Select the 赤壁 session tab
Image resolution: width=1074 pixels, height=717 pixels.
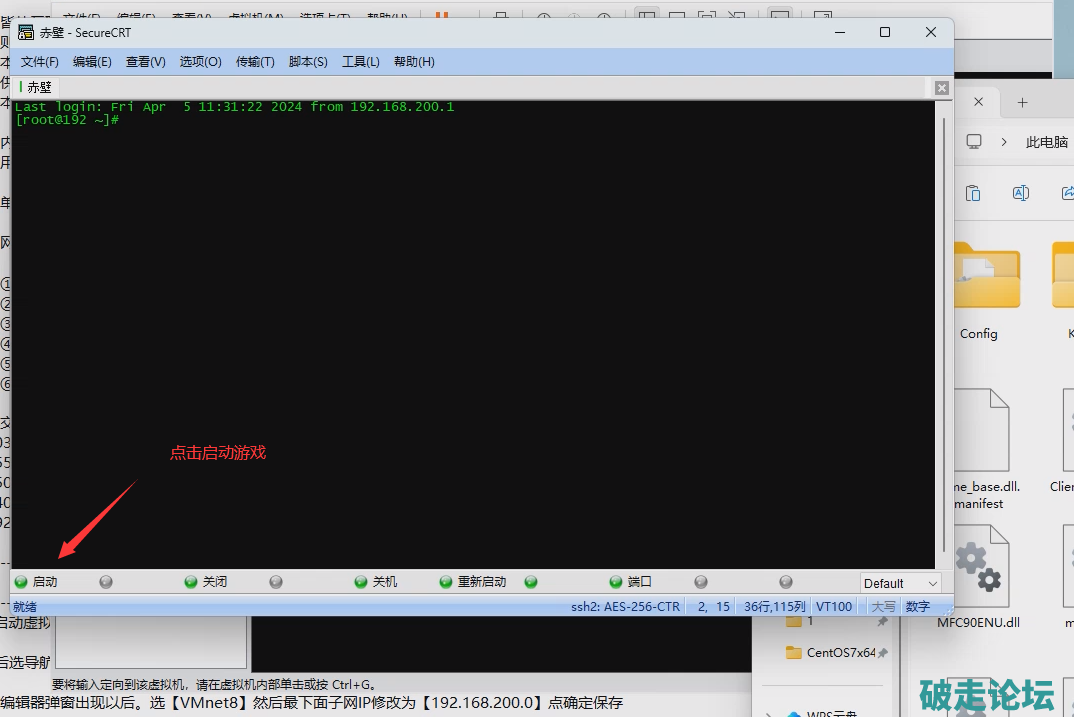coord(36,88)
